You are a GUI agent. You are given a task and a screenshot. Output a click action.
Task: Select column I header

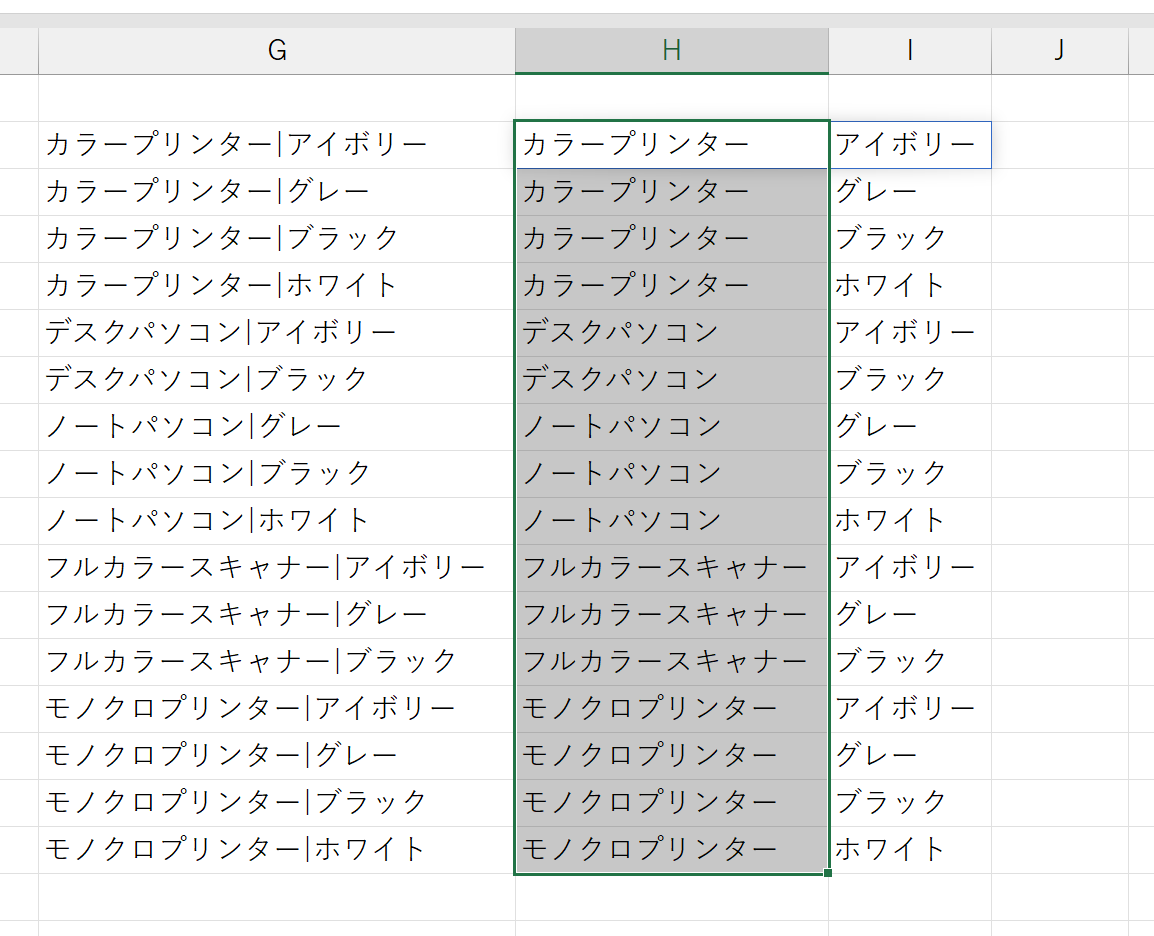click(x=910, y=51)
